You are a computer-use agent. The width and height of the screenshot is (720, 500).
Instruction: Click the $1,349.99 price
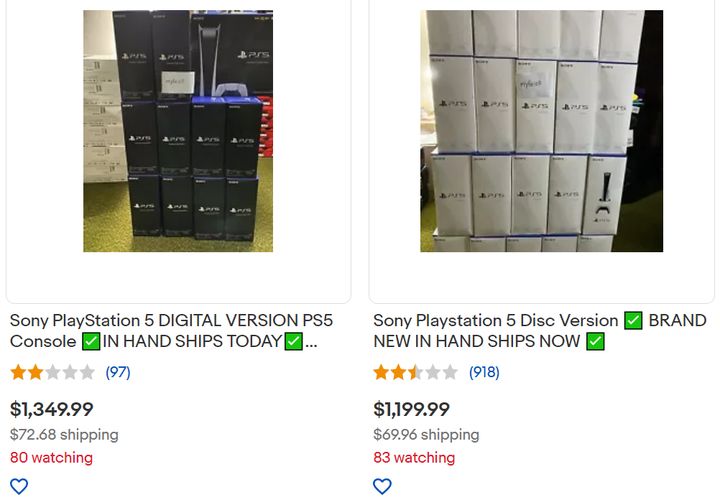[52, 409]
